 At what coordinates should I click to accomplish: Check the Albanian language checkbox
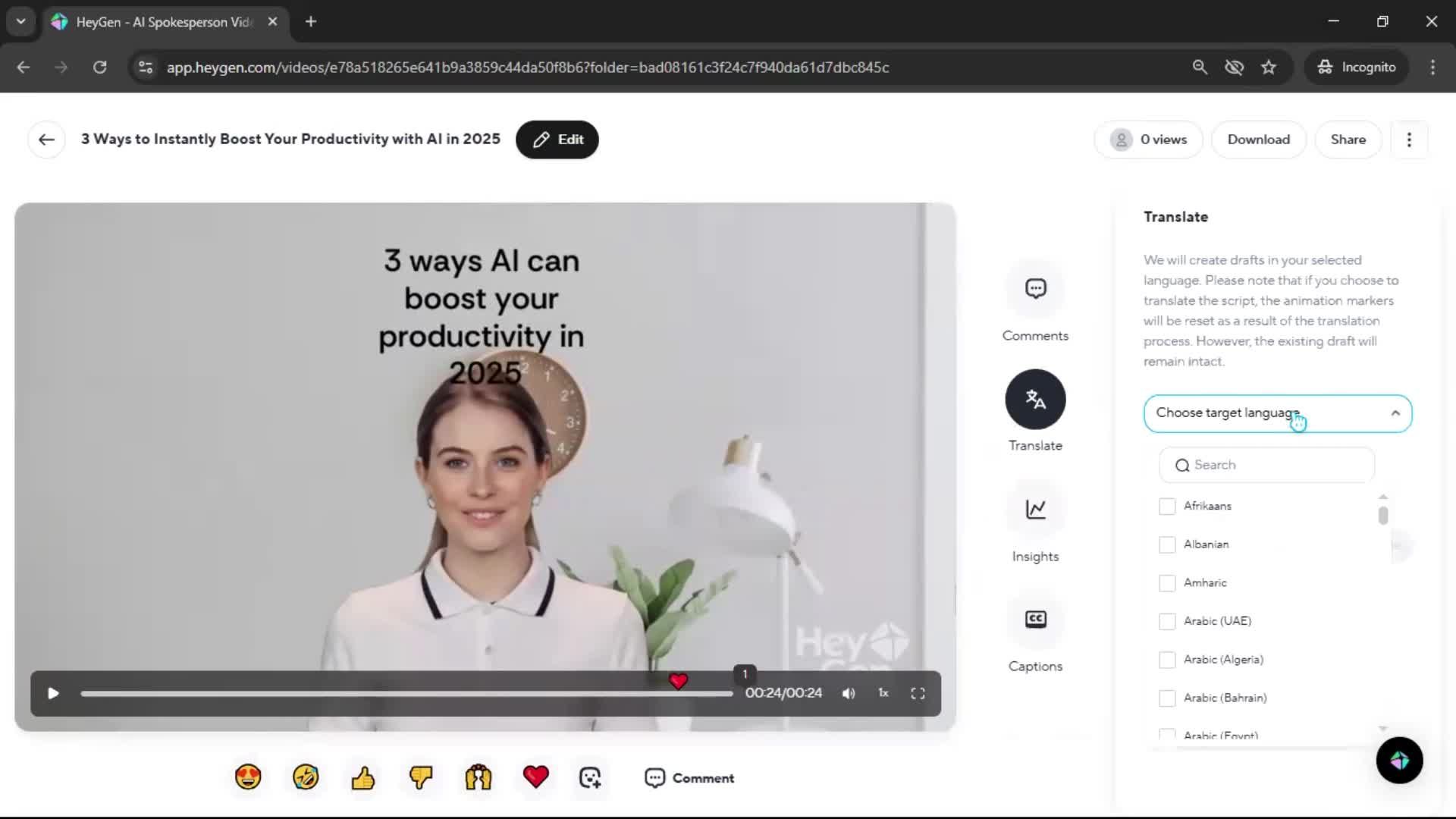pos(1167,544)
